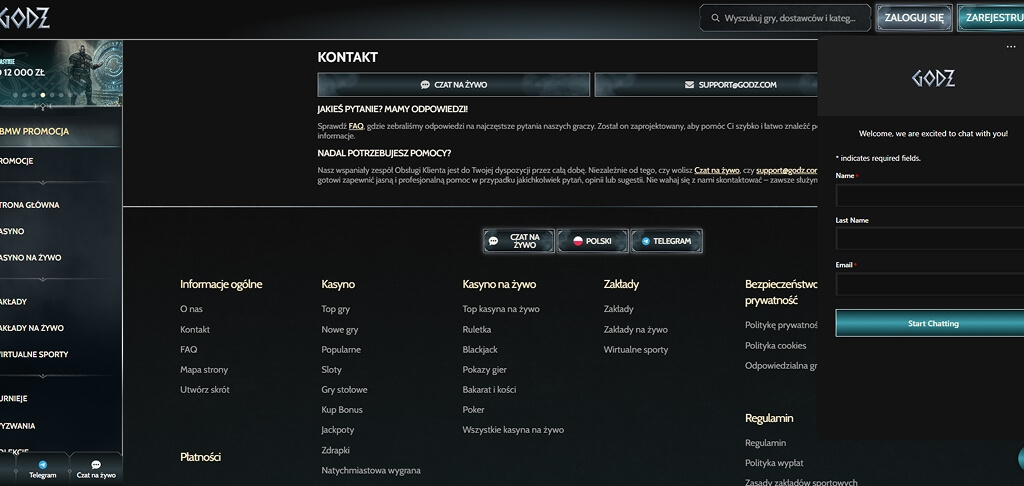Open Zasady zakładów sportowych link
Screen dimensions: 1024x486
801,482
